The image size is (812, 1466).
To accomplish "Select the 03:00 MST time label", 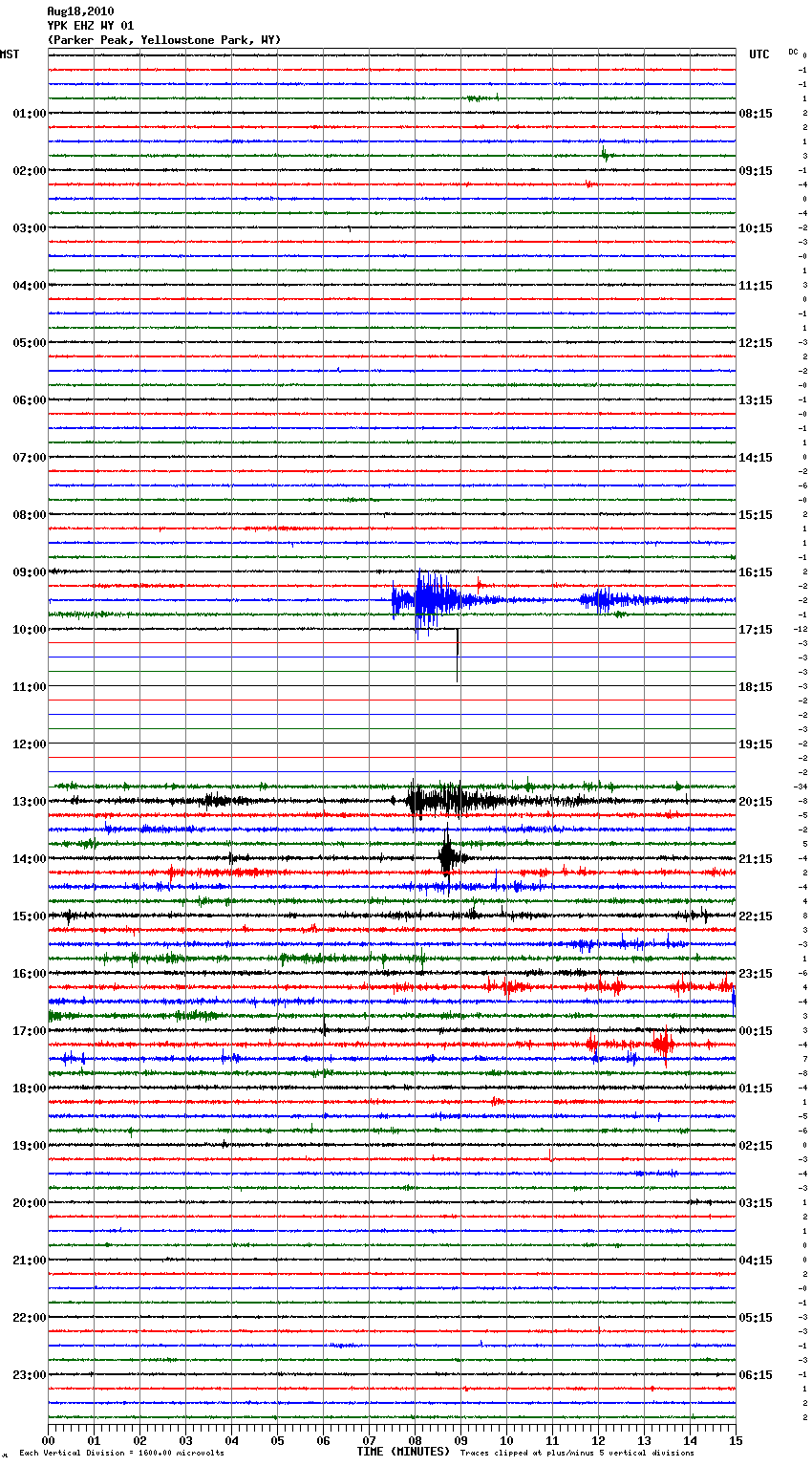I will coord(30,228).
